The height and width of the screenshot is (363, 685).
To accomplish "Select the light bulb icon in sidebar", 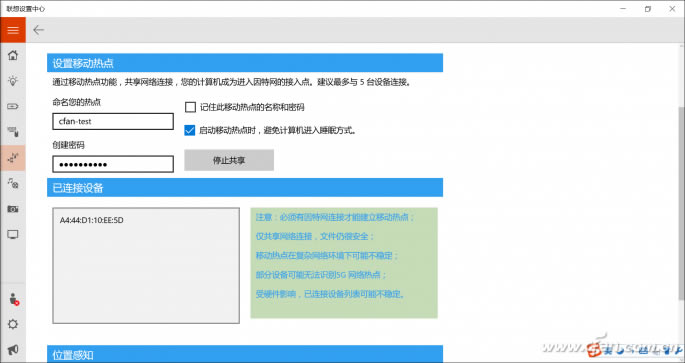I will [x=13, y=81].
